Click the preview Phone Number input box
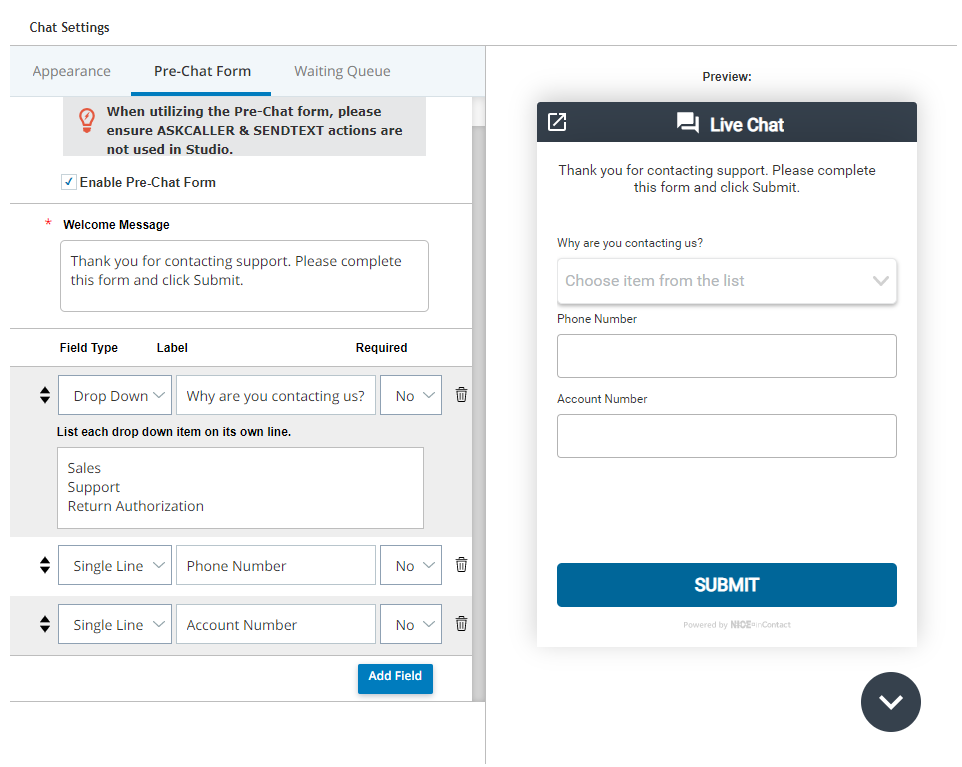The image size is (962, 767). (x=726, y=356)
